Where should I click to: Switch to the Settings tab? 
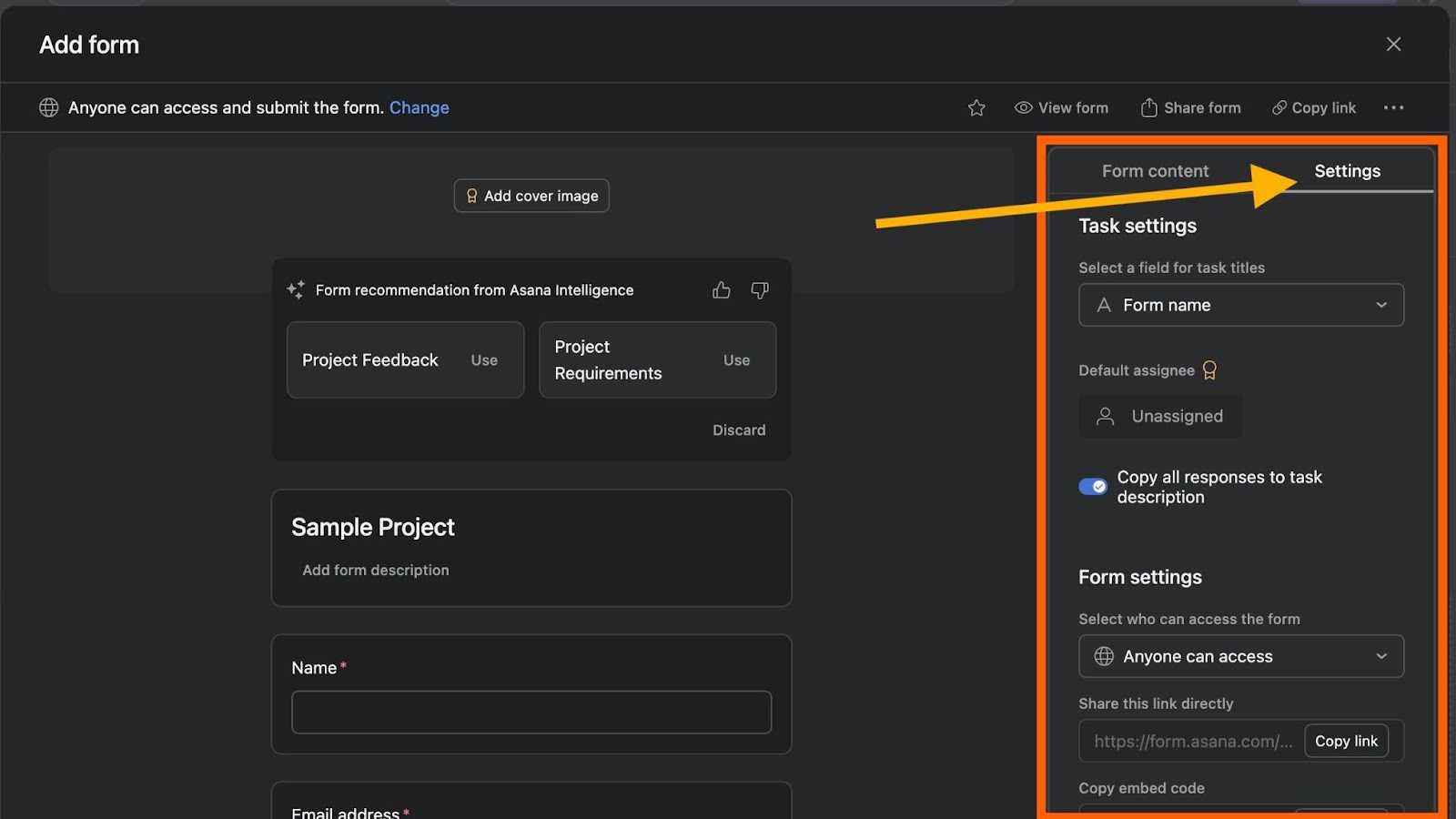[1347, 171]
